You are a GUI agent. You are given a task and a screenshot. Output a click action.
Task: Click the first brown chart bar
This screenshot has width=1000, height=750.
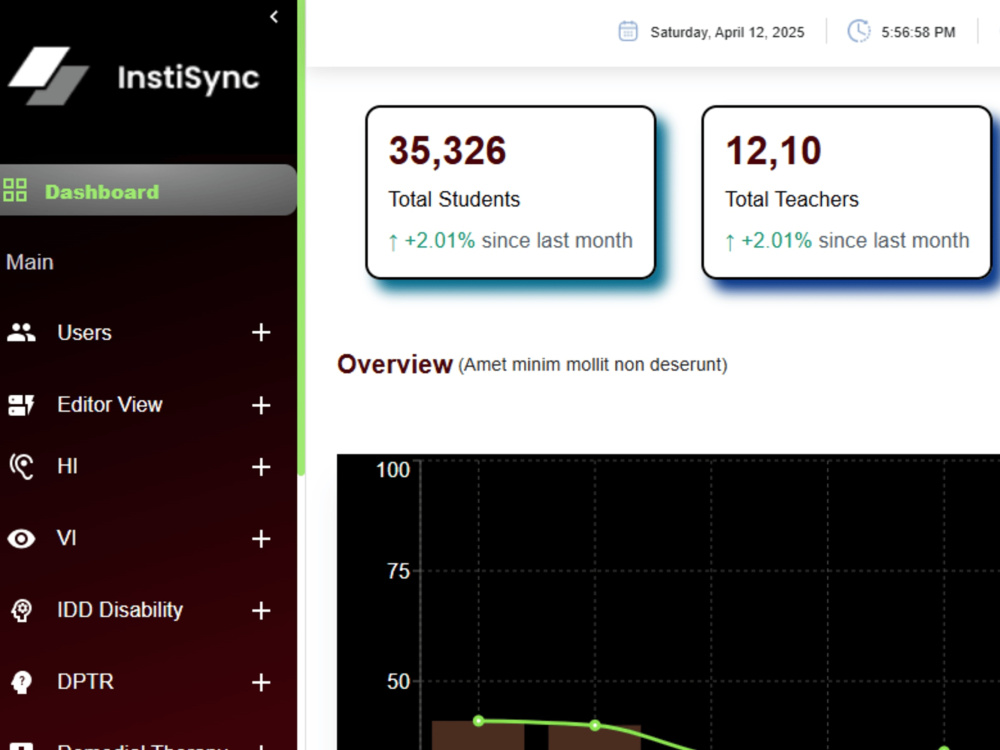(478, 735)
